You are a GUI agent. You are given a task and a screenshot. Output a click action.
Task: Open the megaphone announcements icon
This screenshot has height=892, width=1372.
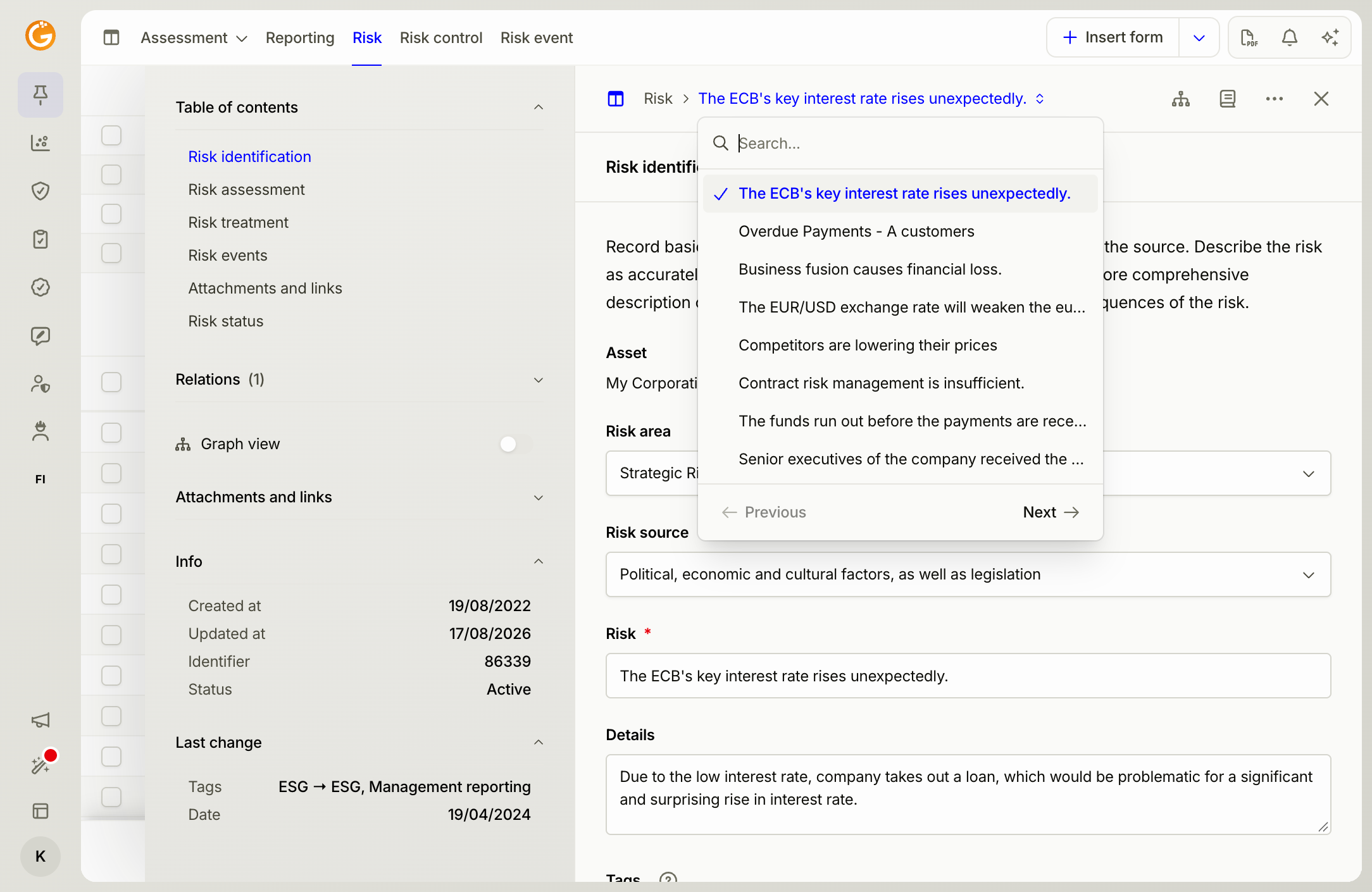pos(41,720)
